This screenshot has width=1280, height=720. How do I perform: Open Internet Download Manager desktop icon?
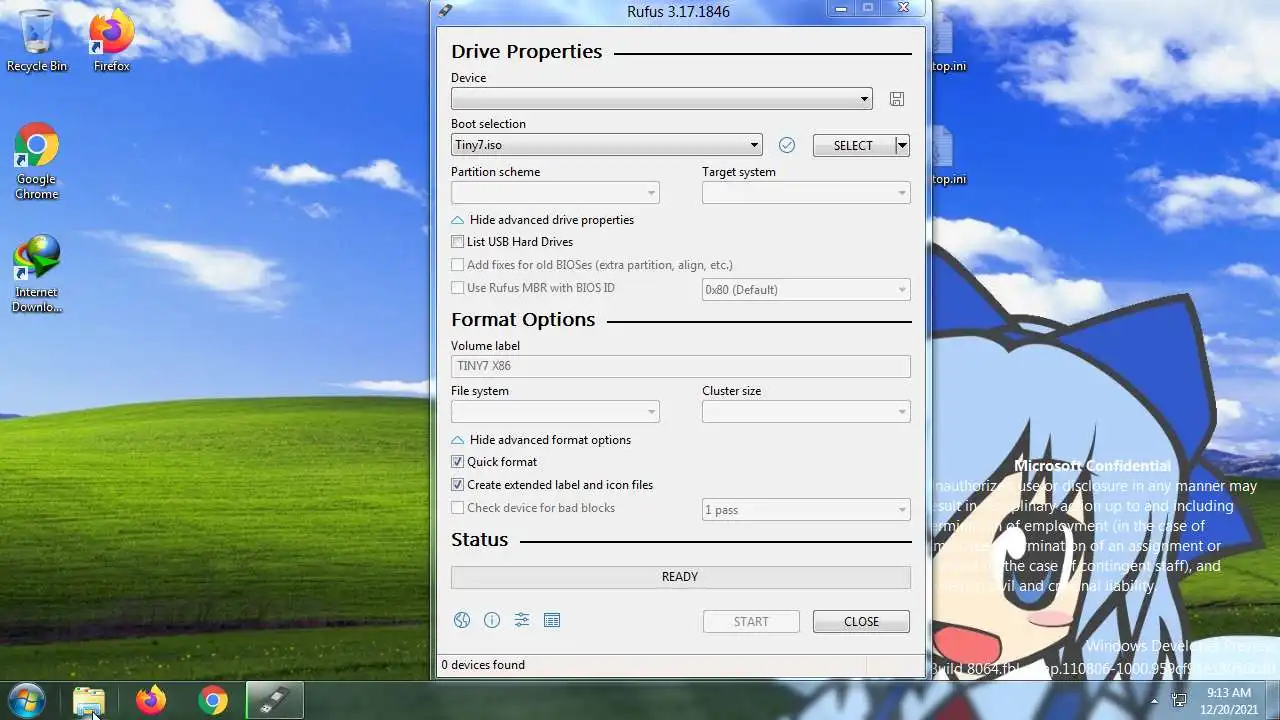37,274
